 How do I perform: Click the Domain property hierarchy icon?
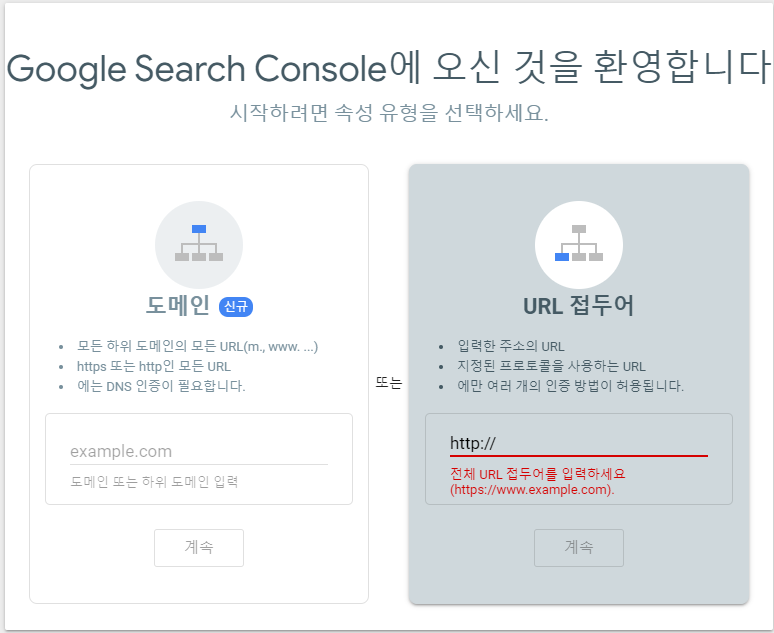199,244
